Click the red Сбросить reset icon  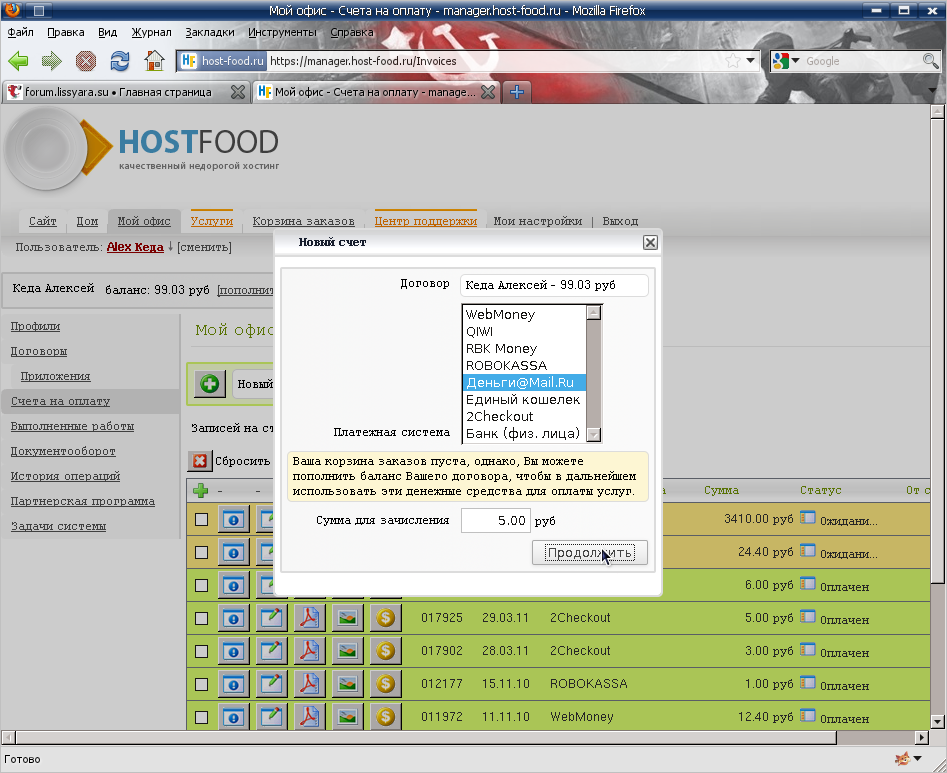199,461
